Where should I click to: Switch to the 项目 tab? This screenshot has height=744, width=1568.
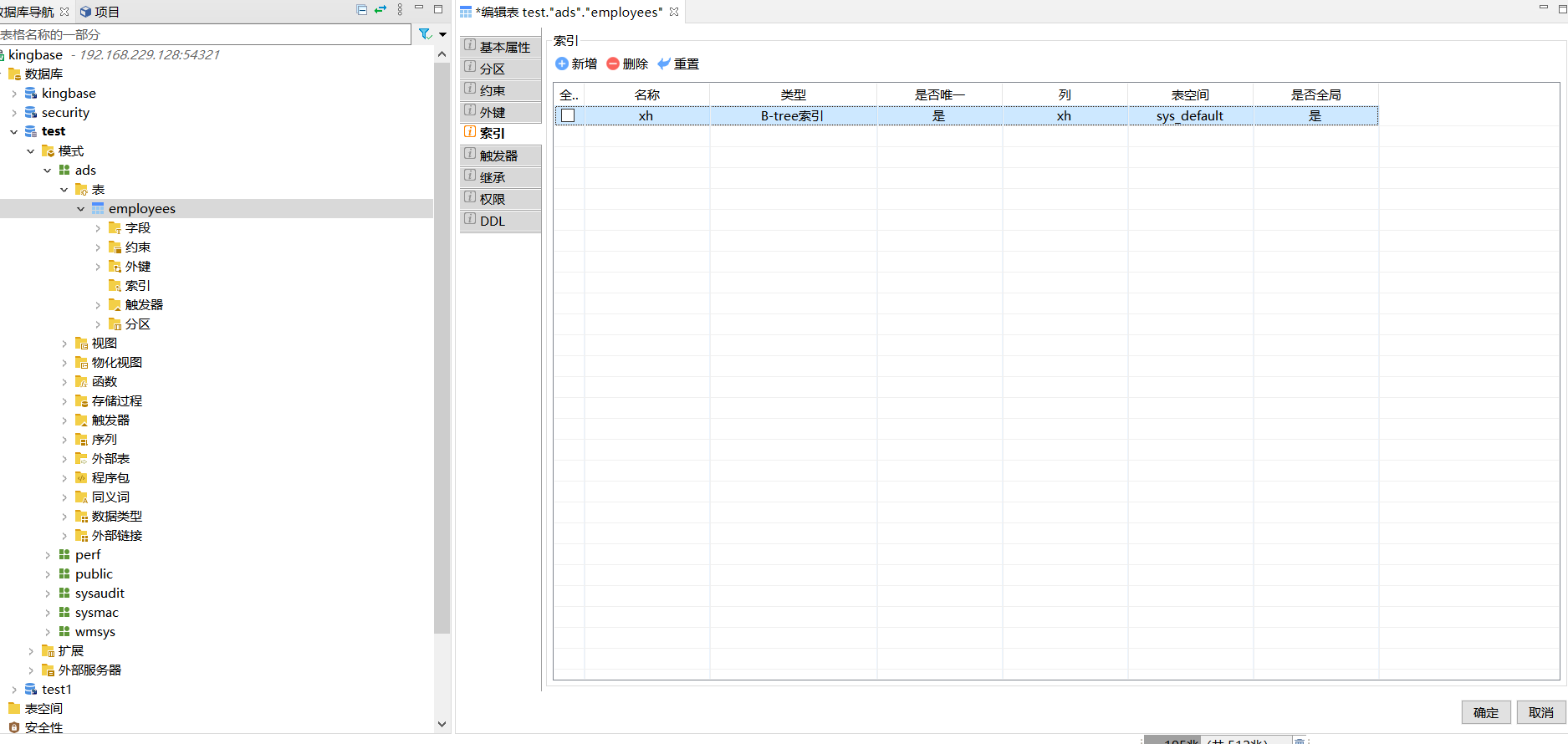pos(100,12)
